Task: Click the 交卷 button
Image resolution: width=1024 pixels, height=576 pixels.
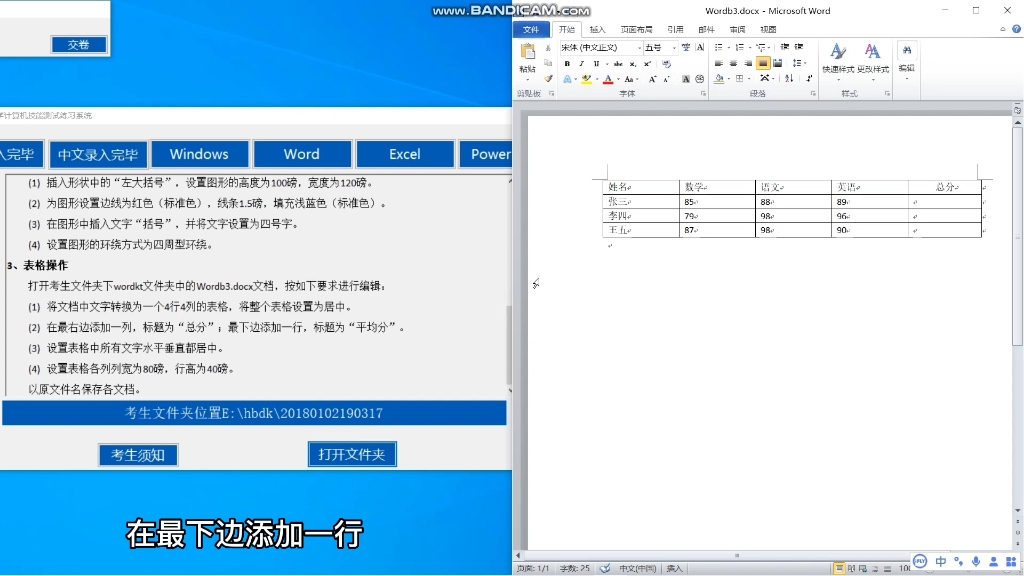Action: [x=78, y=44]
